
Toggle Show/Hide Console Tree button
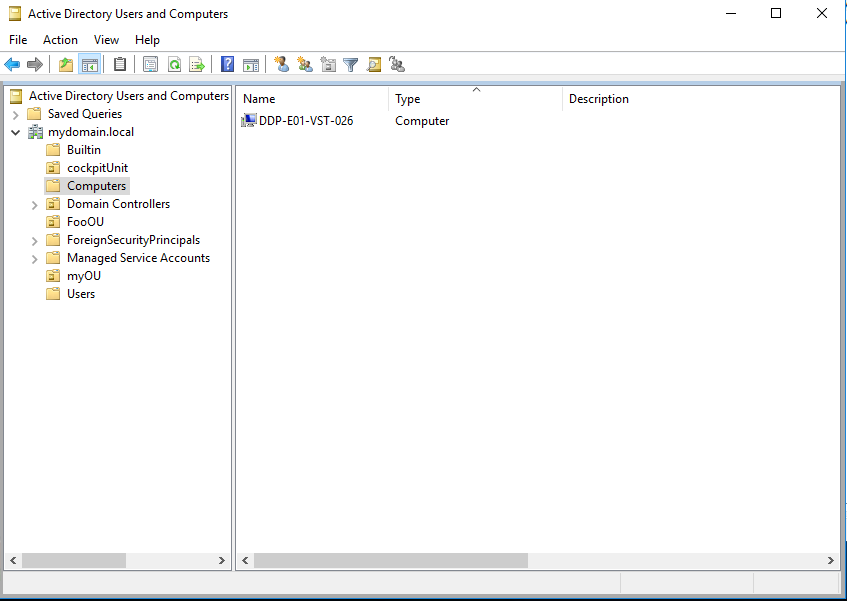90,65
